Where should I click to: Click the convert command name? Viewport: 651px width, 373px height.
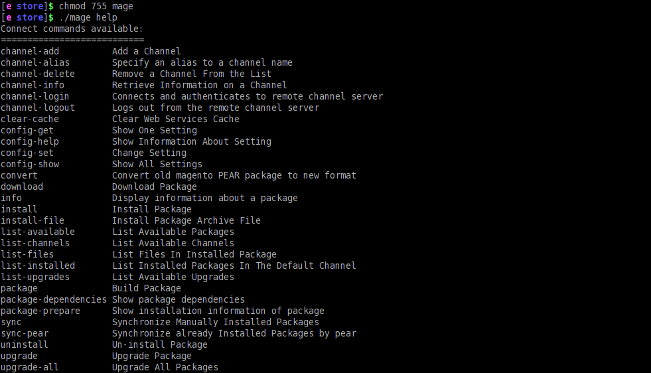tap(19, 175)
